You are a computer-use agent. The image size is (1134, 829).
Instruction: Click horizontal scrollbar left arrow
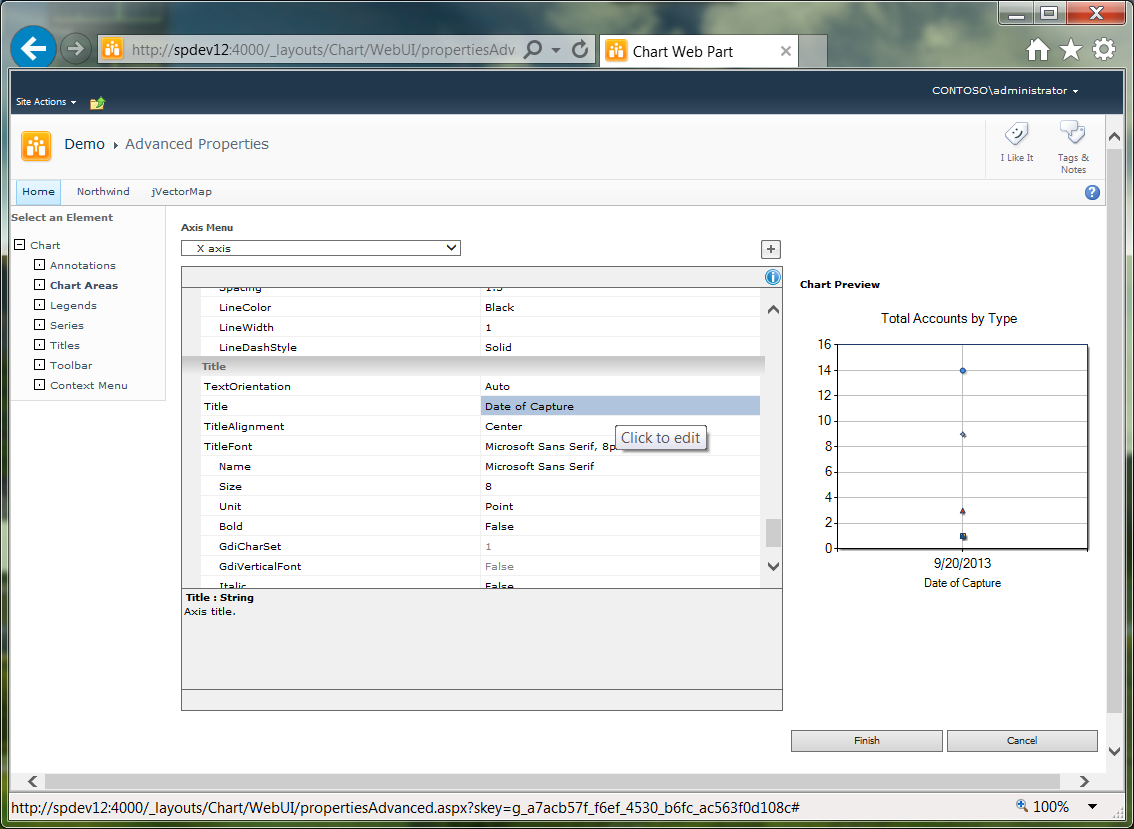coord(33,781)
